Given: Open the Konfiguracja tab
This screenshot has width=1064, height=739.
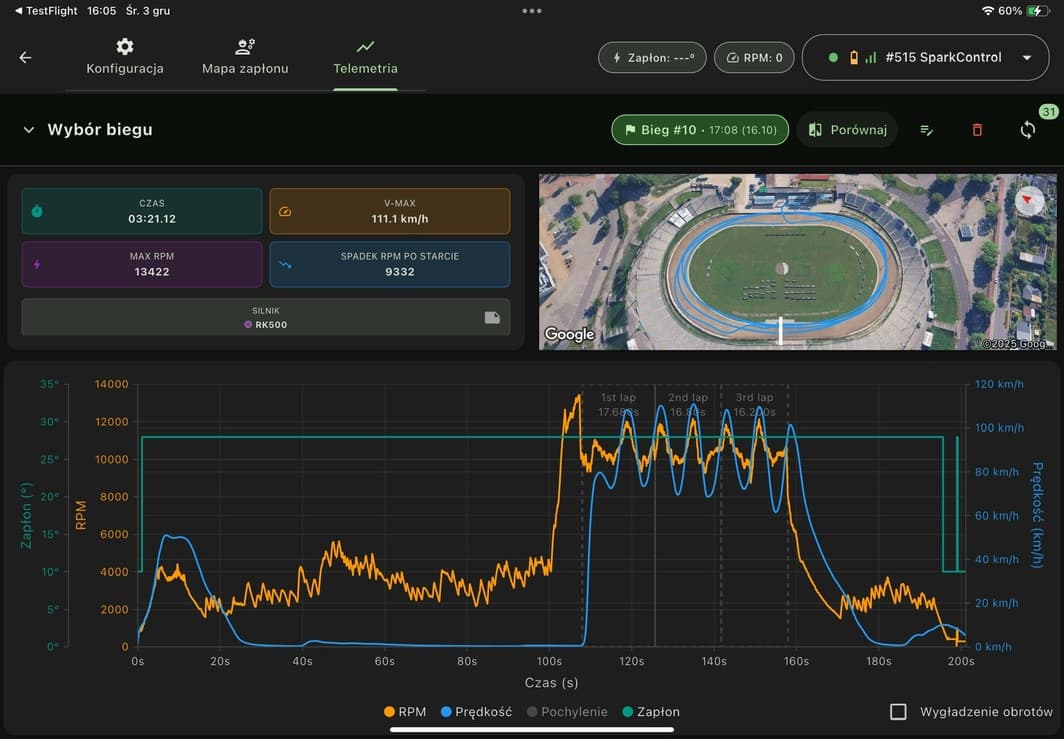Looking at the screenshot, I should pos(125,58).
